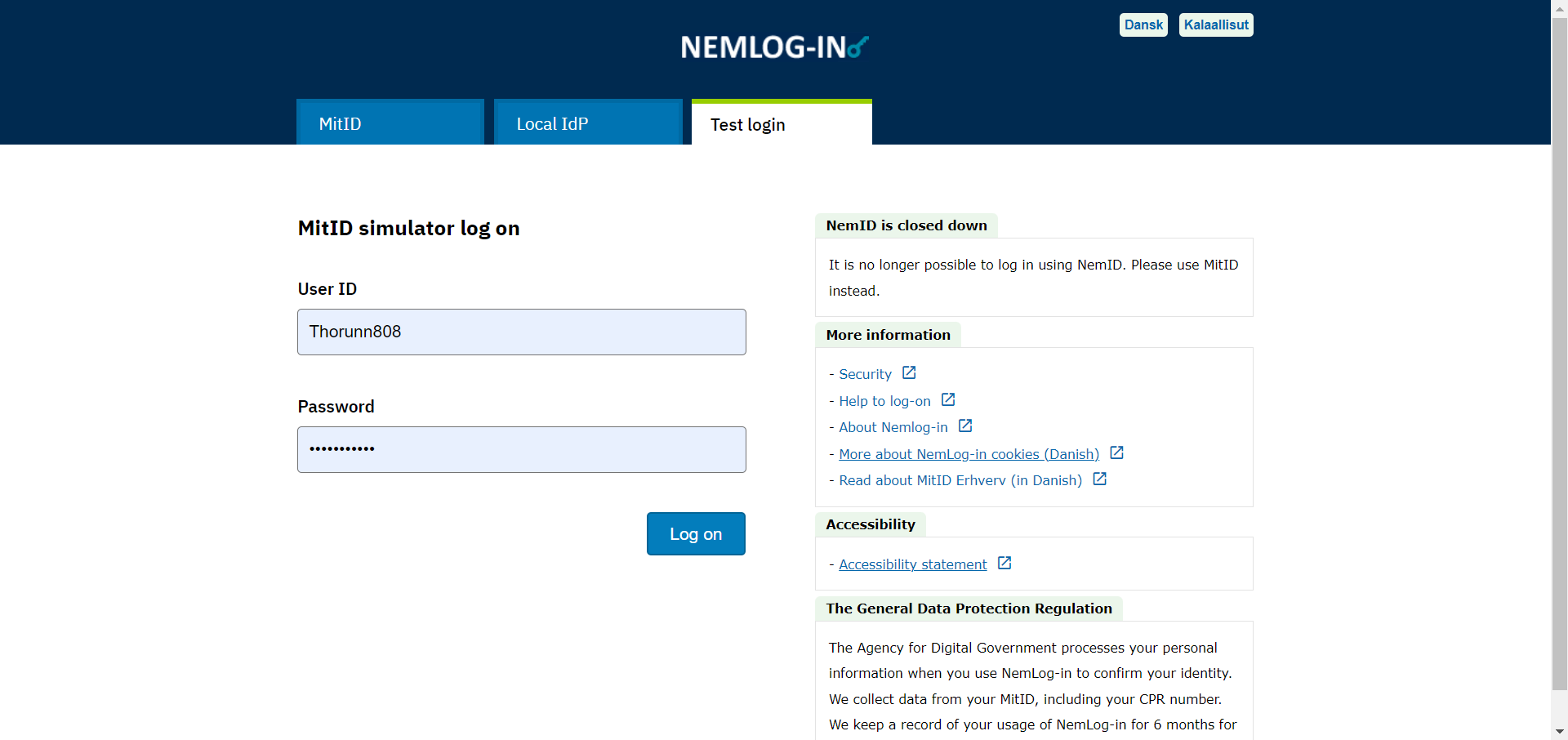The height and width of the screenshot is (740, 1568).
Task: Switch language to Dansk
Action: (x=1143, y=25)
